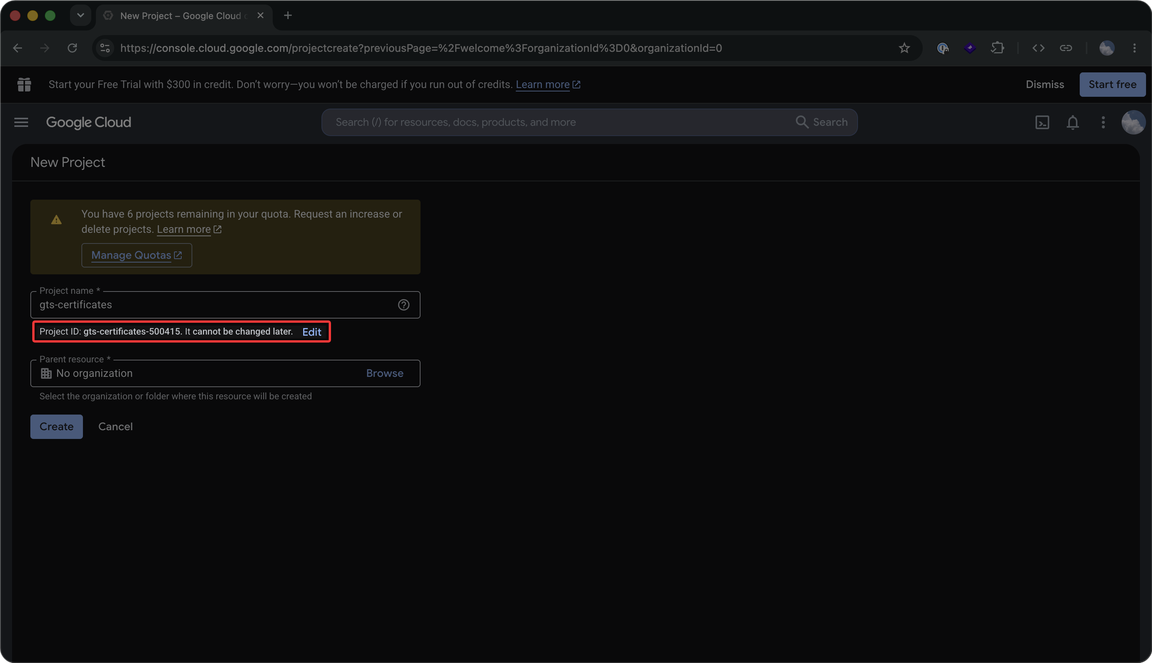Viewport: 1152px width, 663px height.
Task: Go forward in browser history
Action: pos(45,48)
